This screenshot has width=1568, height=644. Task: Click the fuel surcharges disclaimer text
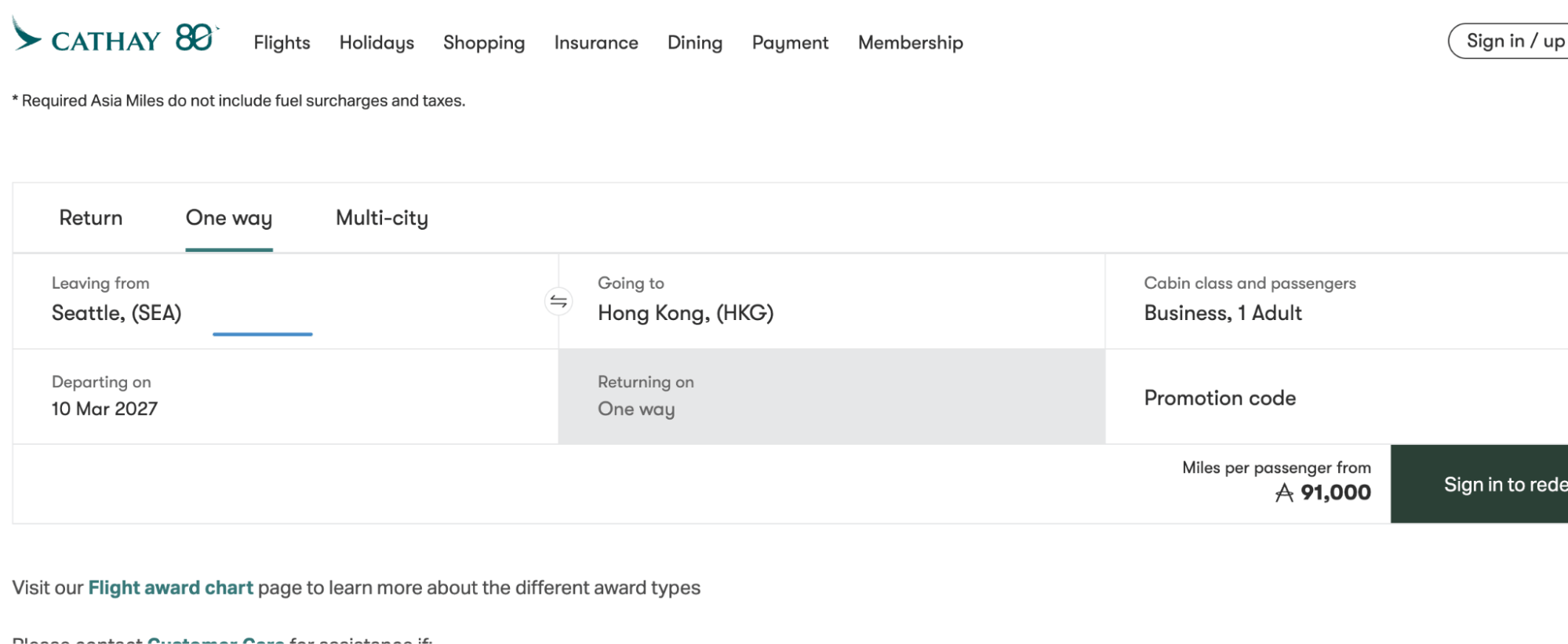point(238,100)
